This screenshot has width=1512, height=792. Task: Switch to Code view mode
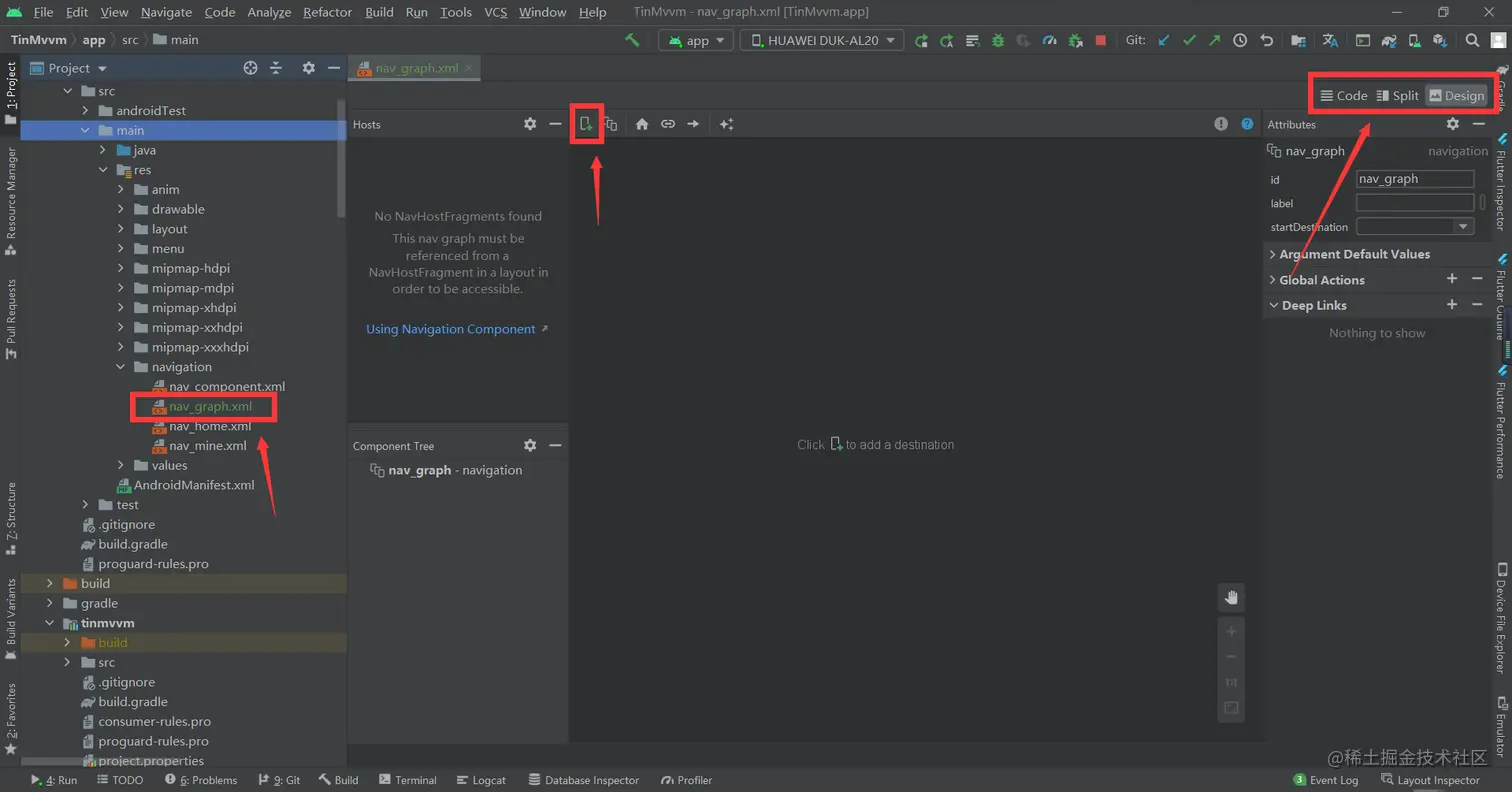click(1343, 96)
